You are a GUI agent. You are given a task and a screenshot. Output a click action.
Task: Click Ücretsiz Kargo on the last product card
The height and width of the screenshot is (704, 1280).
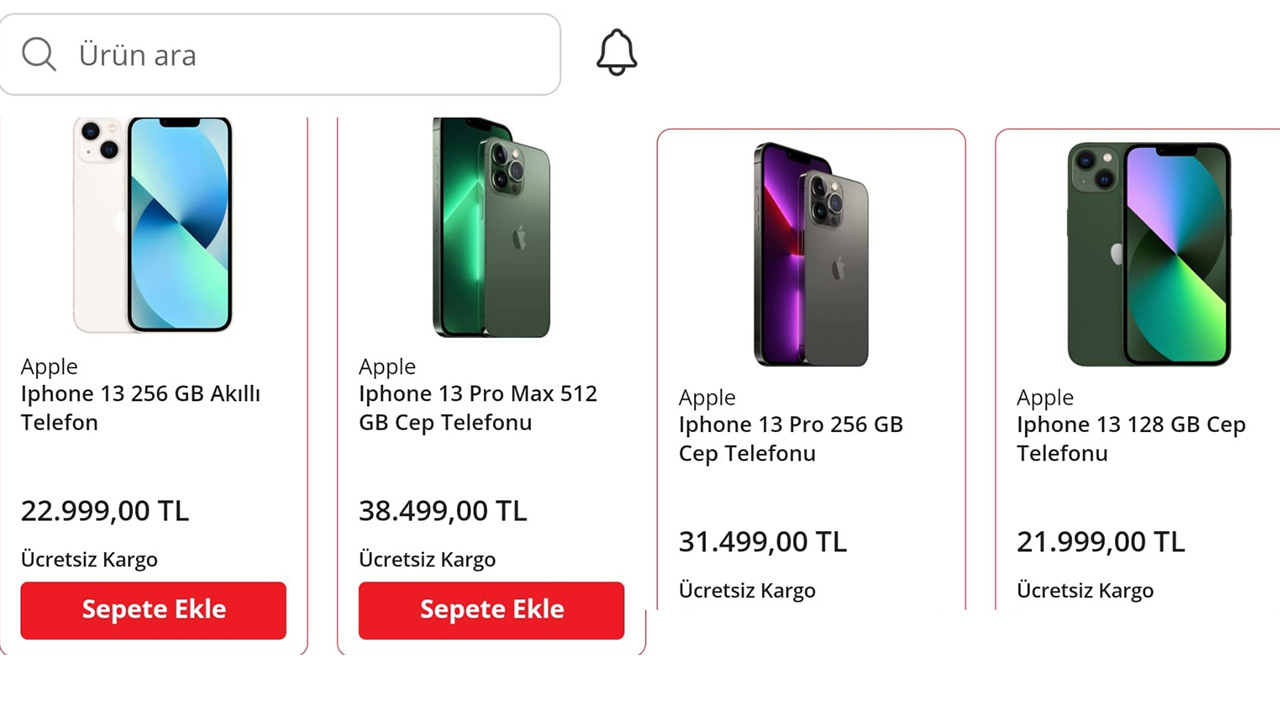click(x=1084, y=590)
